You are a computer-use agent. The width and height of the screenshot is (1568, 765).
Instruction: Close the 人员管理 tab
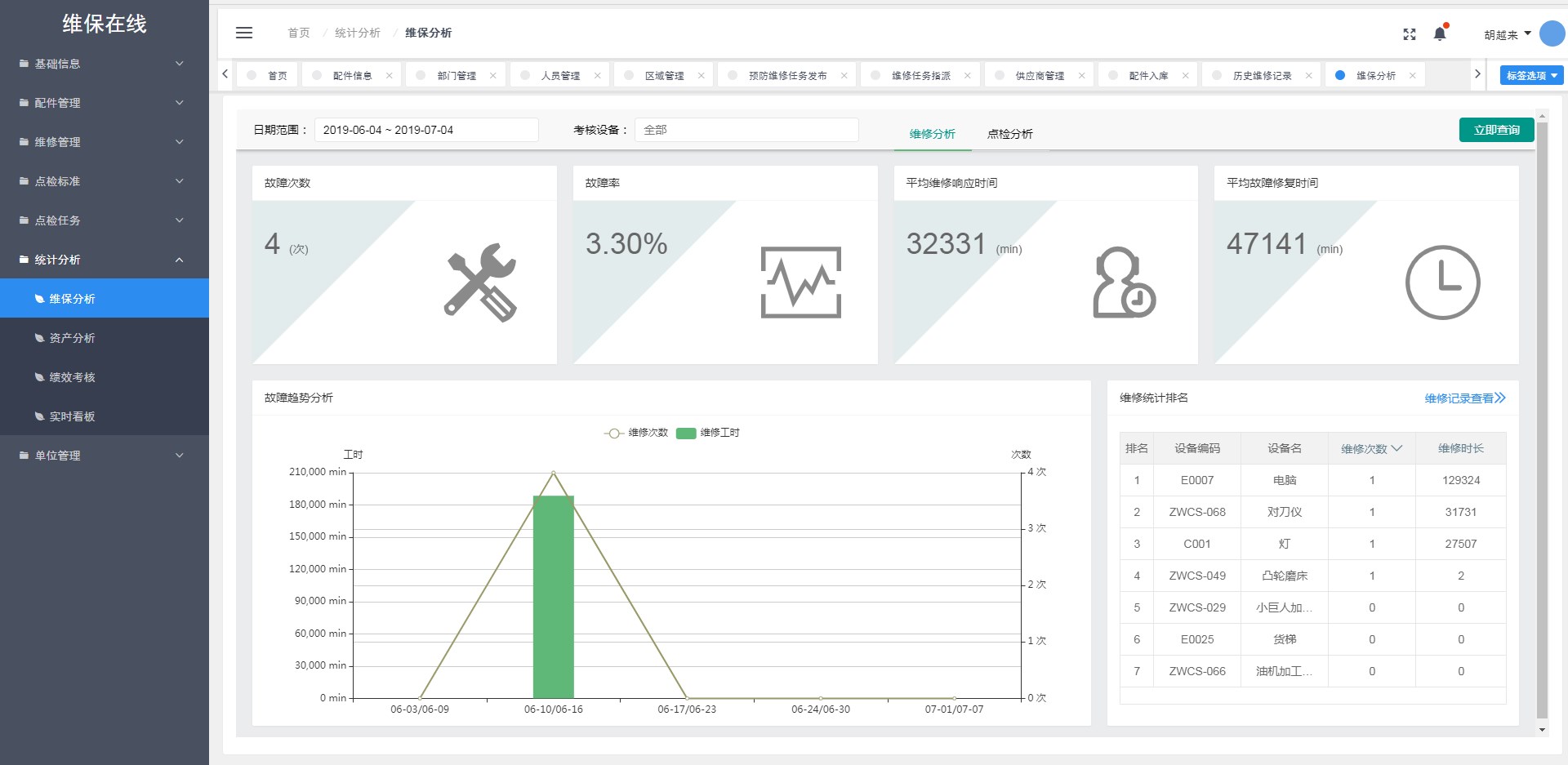tap(598, 75)
